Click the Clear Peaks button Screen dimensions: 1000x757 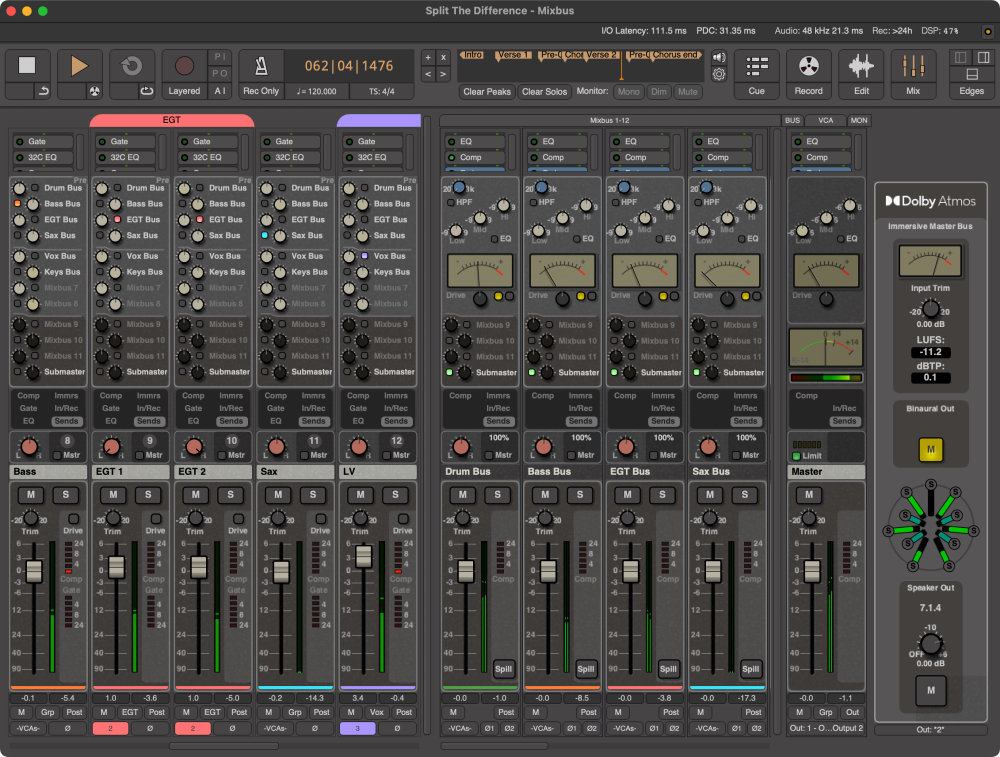click(x=486, y=91)
